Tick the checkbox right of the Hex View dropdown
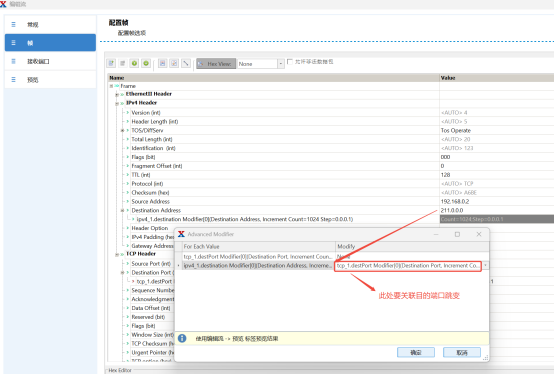This screenshot has width=554, height=375. tap(290, 61)
